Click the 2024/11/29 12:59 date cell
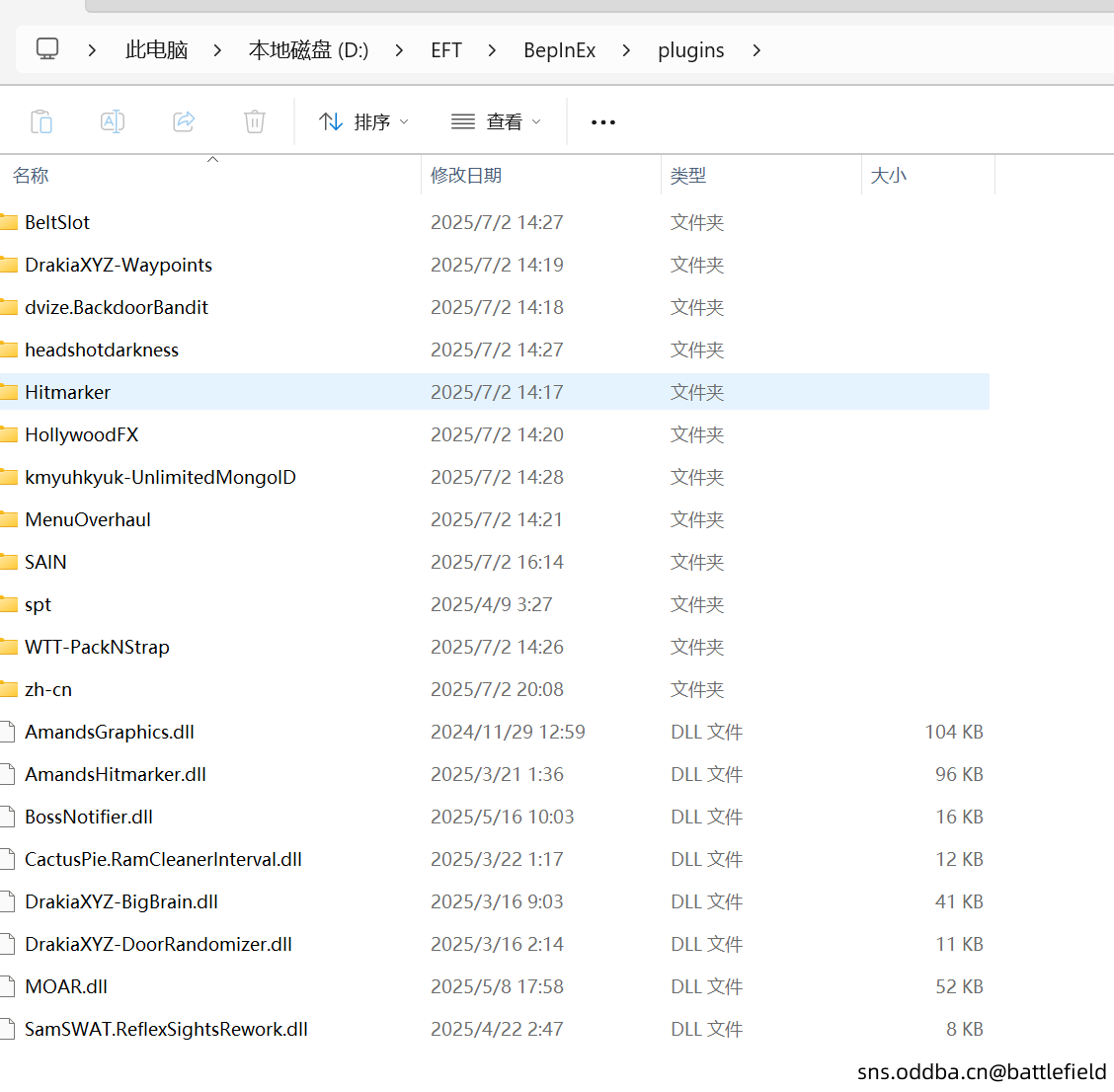The height and width of the screenshot is (1092, 1114). (x=508, y=732)
